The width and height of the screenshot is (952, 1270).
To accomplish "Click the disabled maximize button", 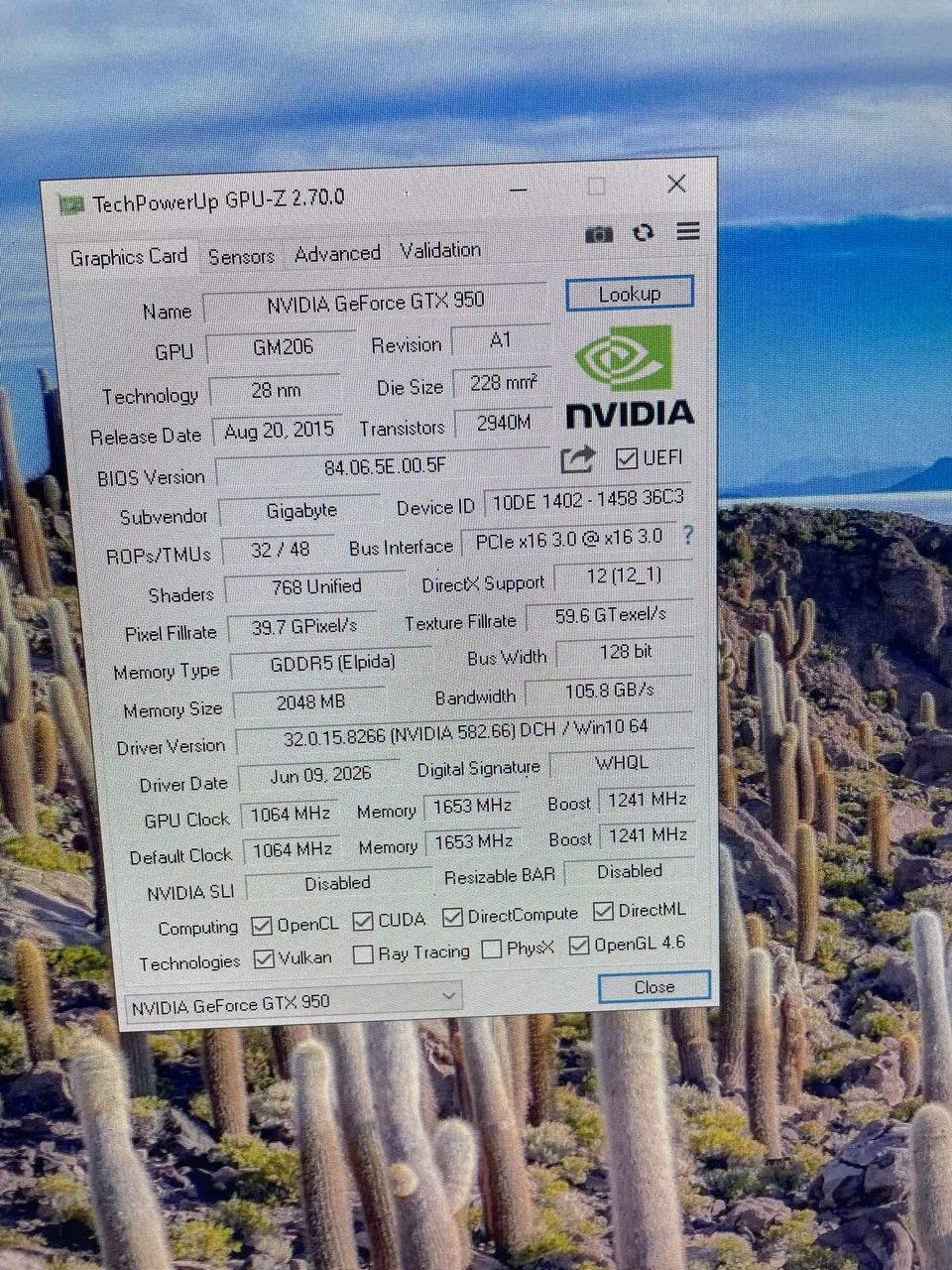I will point(596,187).
